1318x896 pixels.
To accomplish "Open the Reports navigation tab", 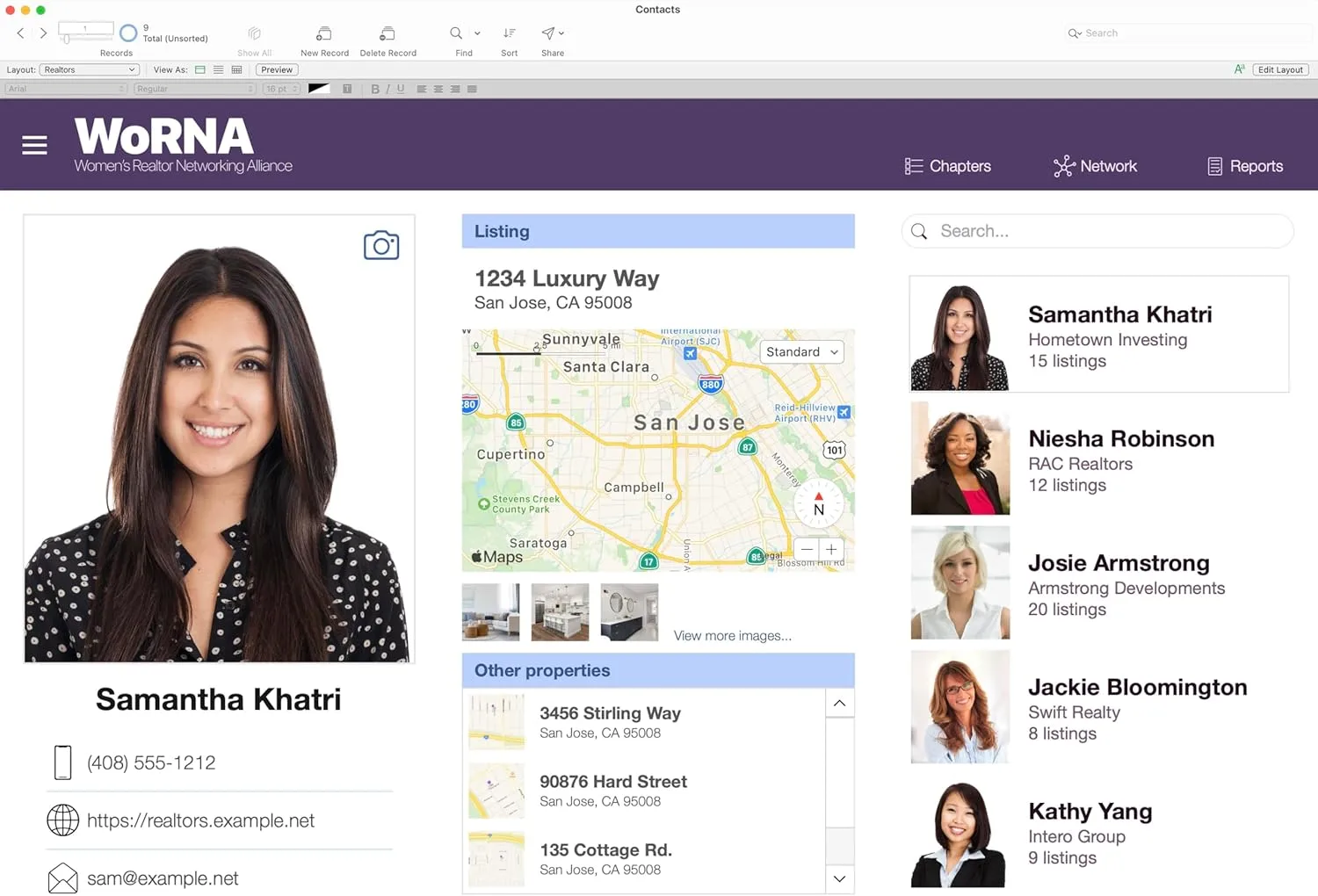I will click(x=1245, y=166).
